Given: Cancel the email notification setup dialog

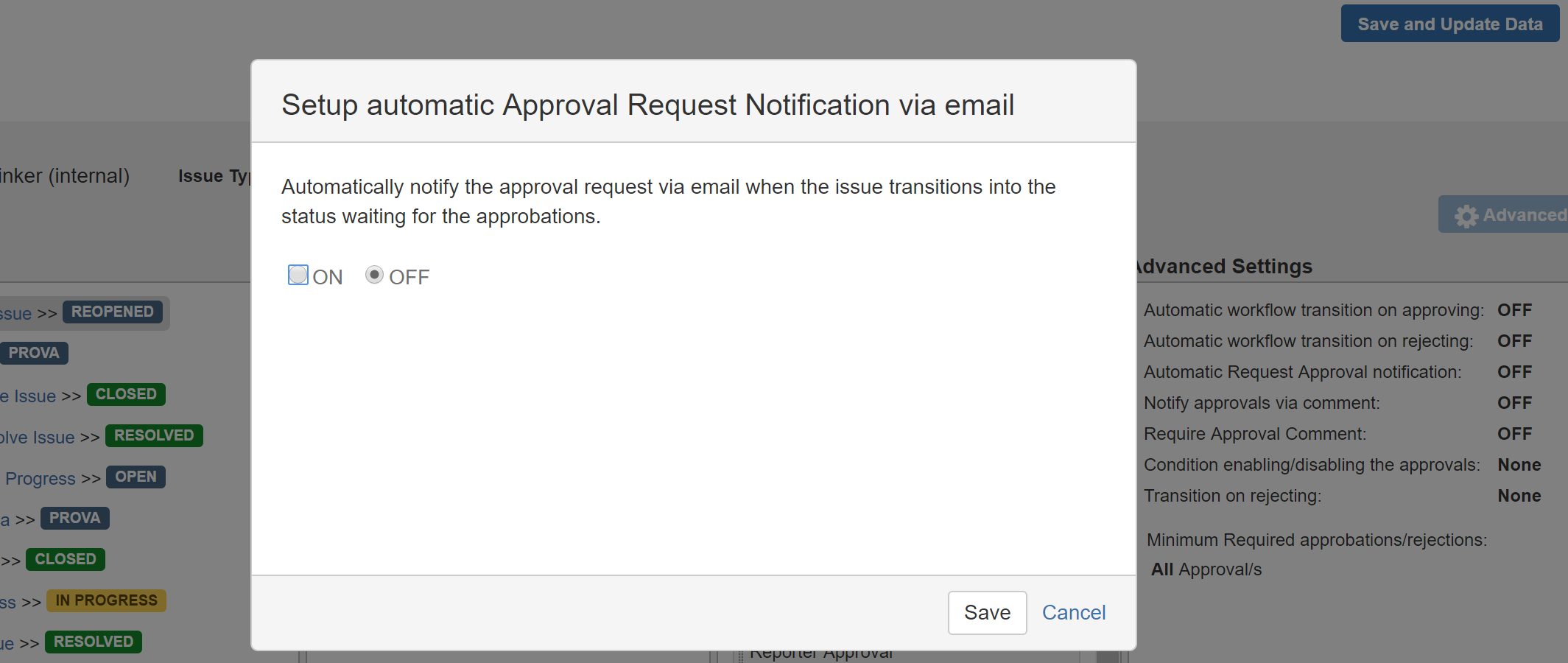Looking at the screenshot, I should coord(1073,612).
